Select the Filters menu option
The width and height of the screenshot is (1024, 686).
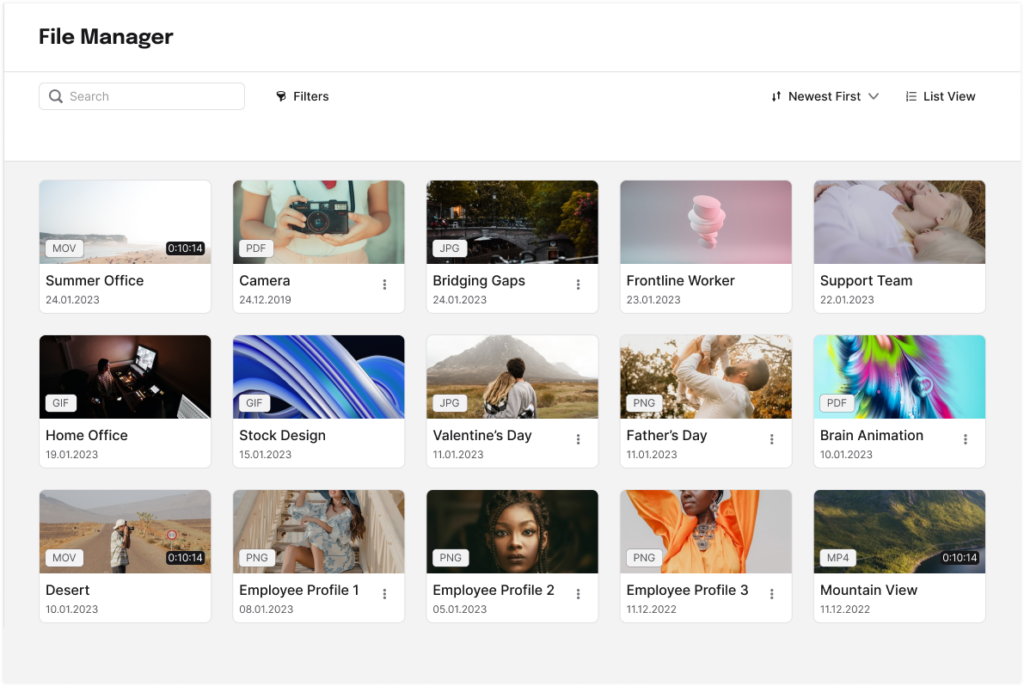302,95
